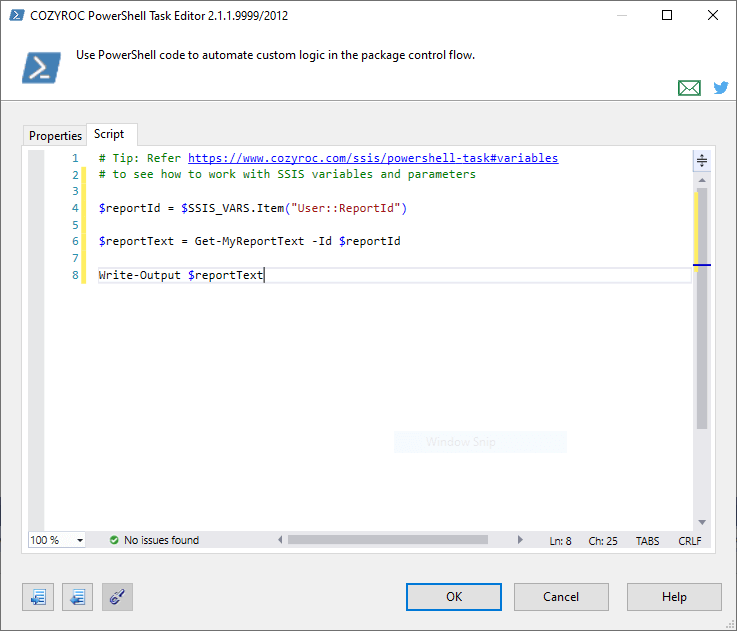Viewport: 737px width, 631px height.
Task: Click the green 'No issues found' check icon
Action: coord(114,540)
